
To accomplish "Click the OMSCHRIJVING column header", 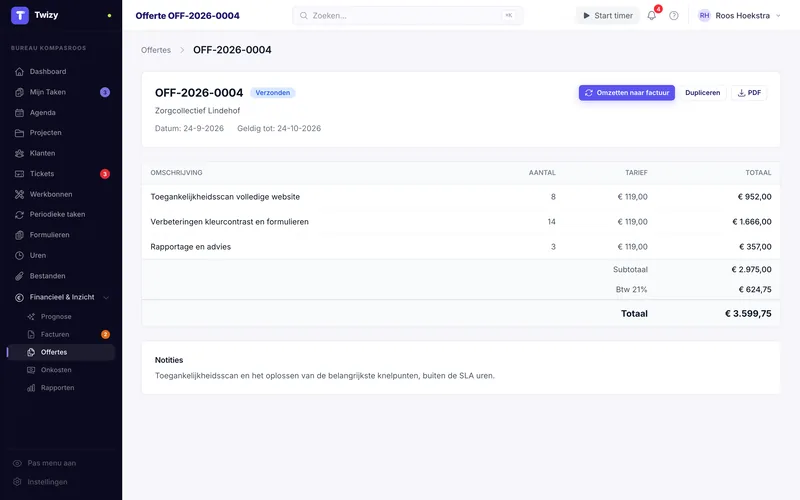I will (177, 173).
